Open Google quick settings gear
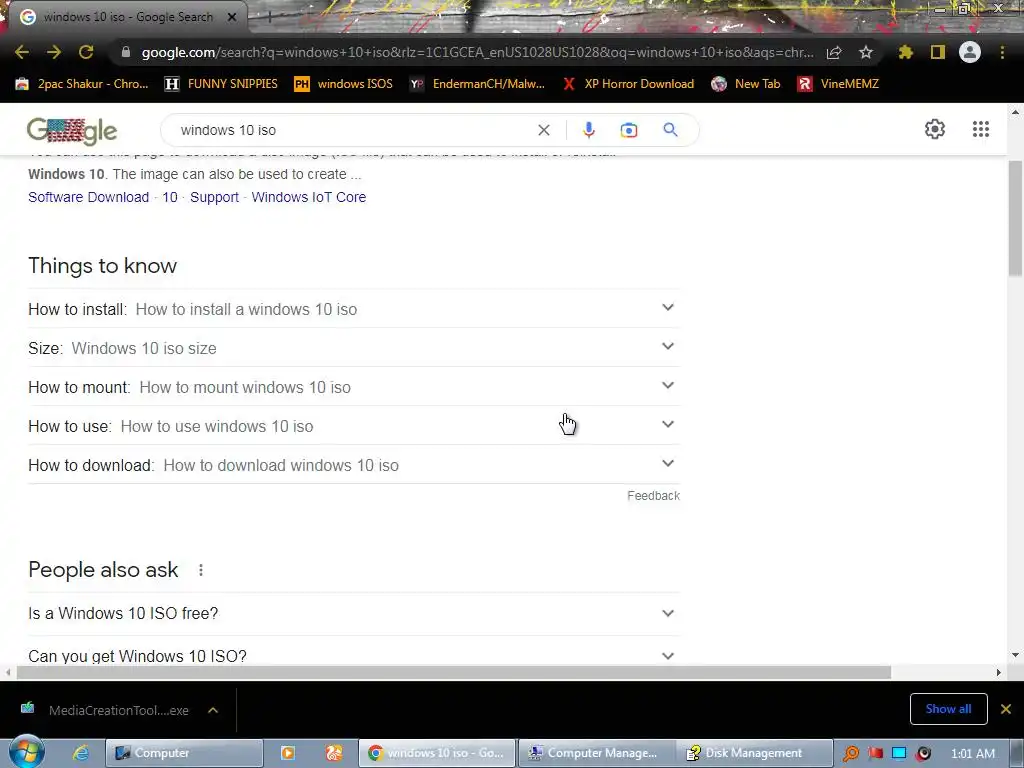1024x768 pixels. click(935, 129)
